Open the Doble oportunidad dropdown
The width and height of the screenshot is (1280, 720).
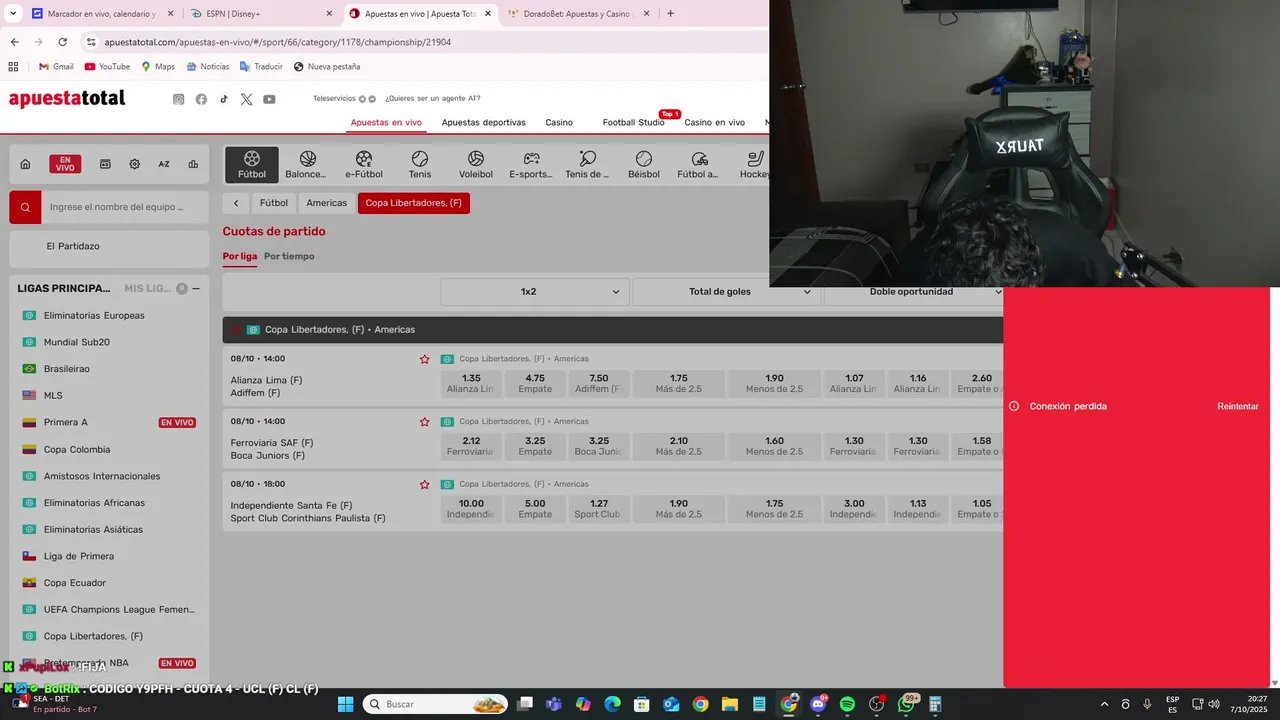click(x=914, y=292)
